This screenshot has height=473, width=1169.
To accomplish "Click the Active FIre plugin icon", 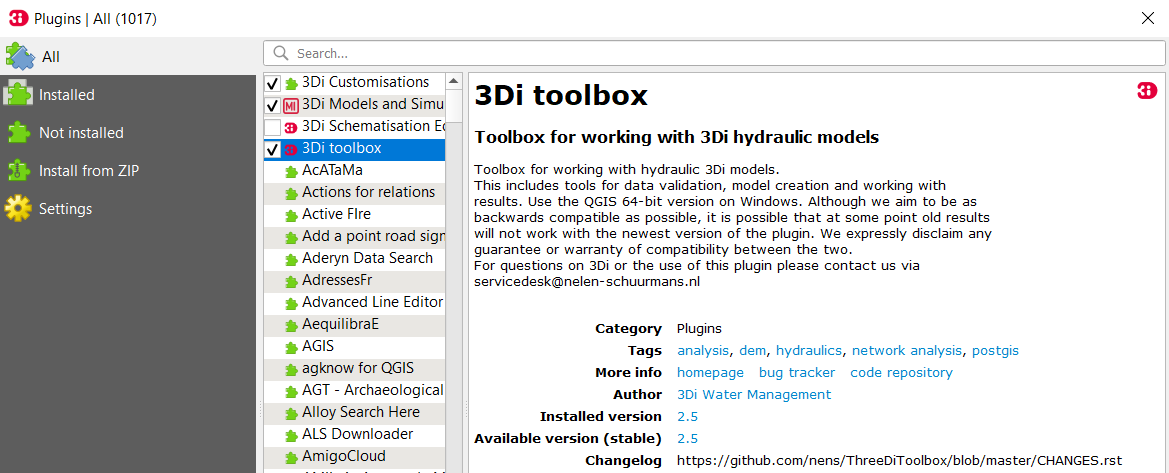I will [291, 216].
